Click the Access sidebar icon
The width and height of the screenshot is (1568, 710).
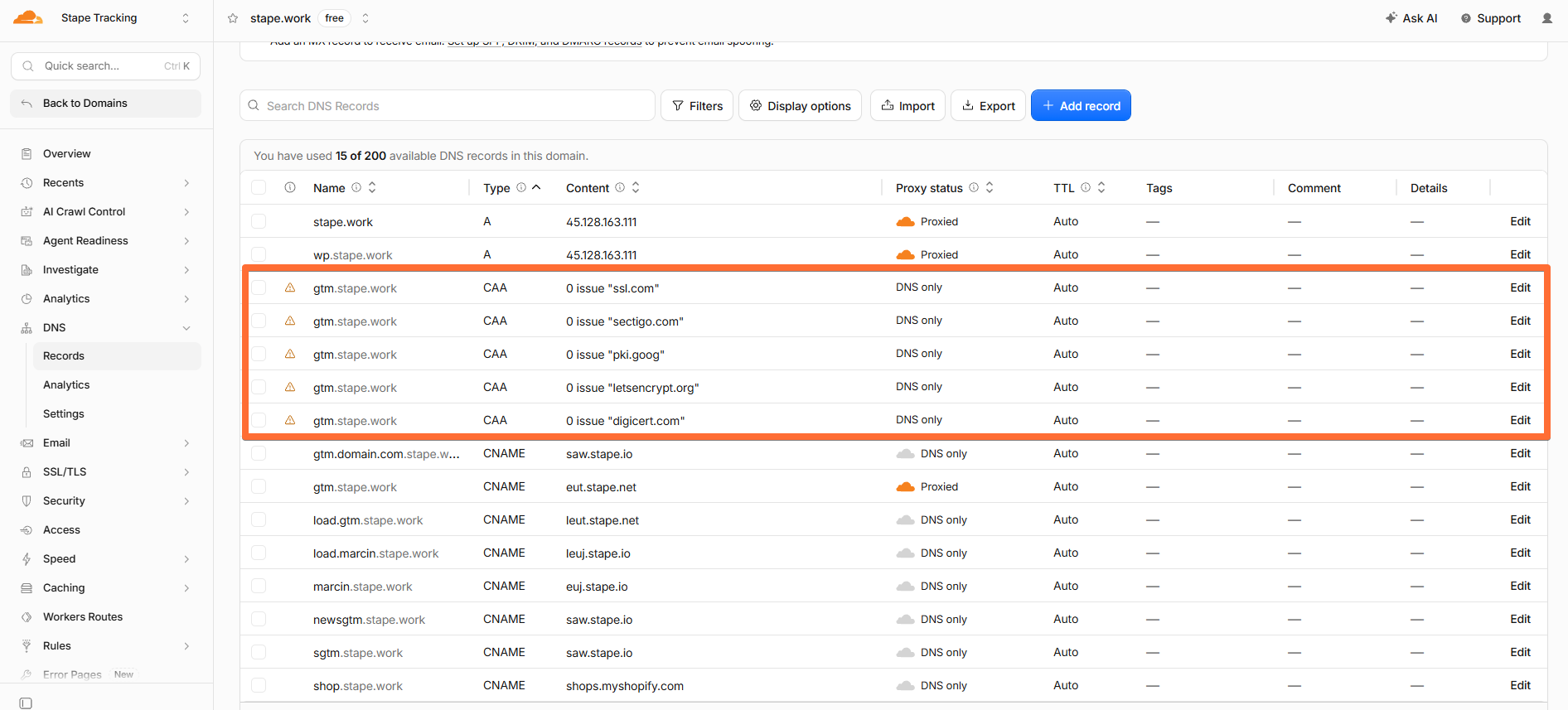coord(27,530)
